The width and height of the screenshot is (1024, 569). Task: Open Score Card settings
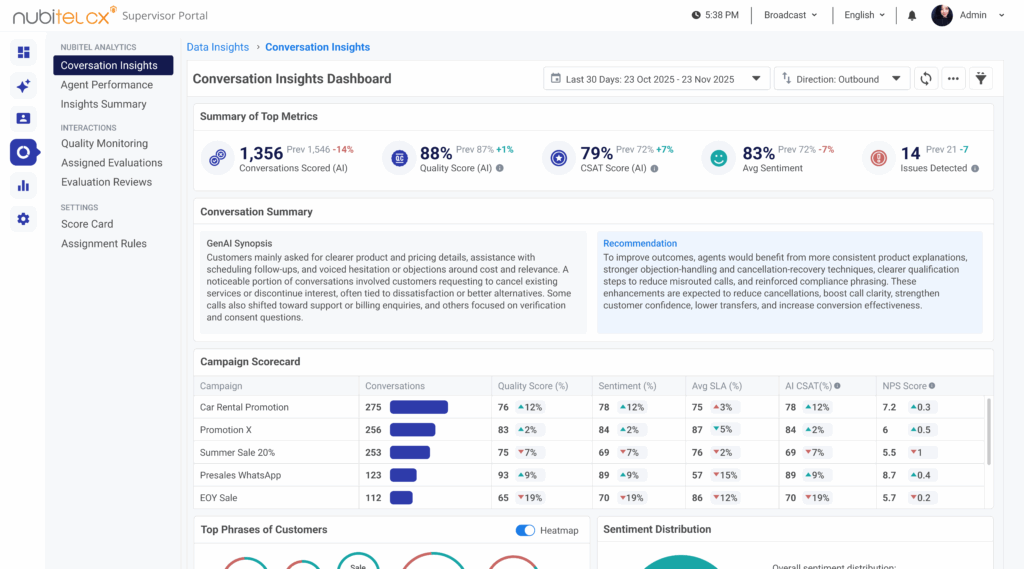(x=87, y=224)
